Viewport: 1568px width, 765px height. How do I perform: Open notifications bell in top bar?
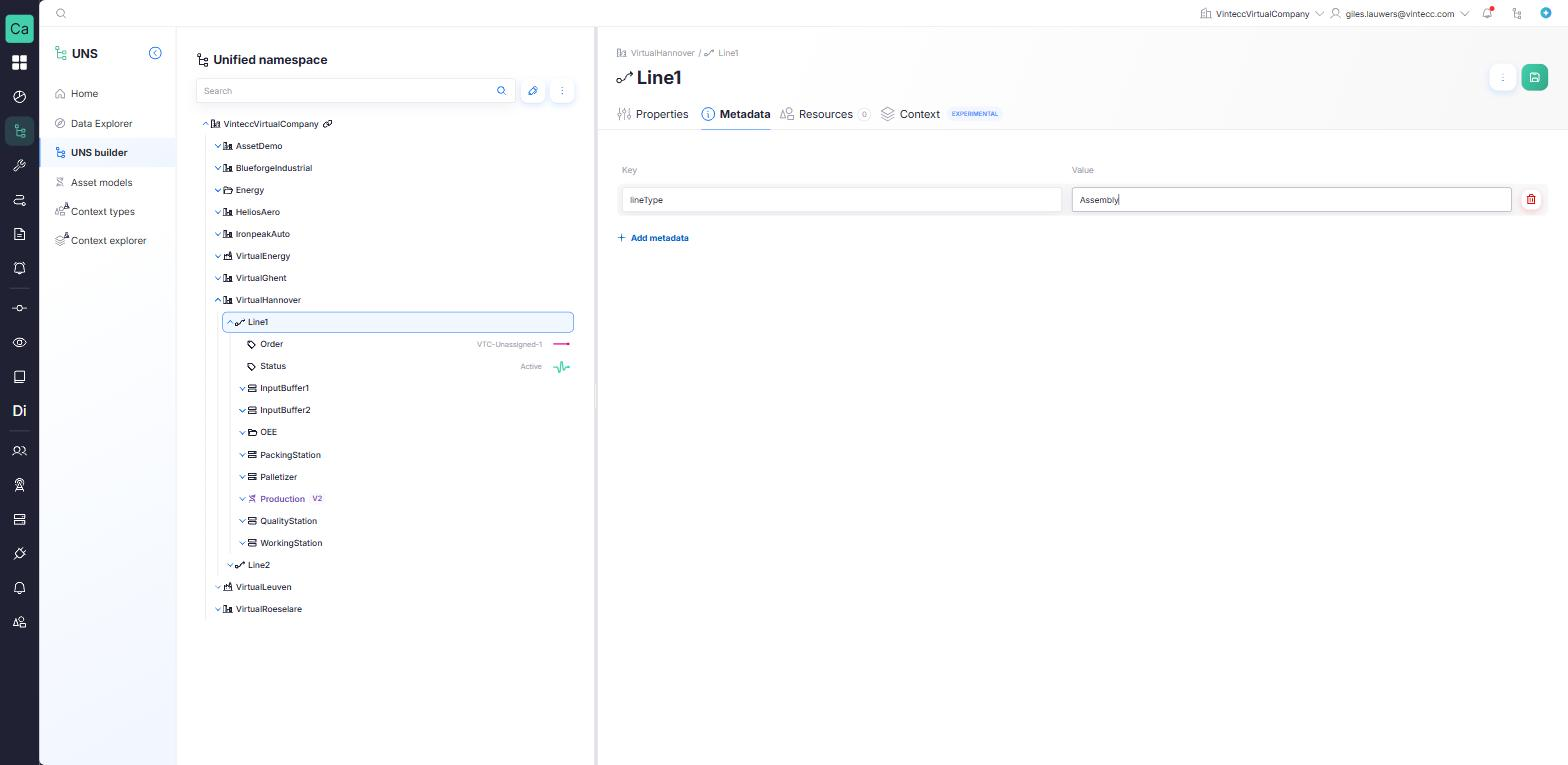pos(1488,13)
